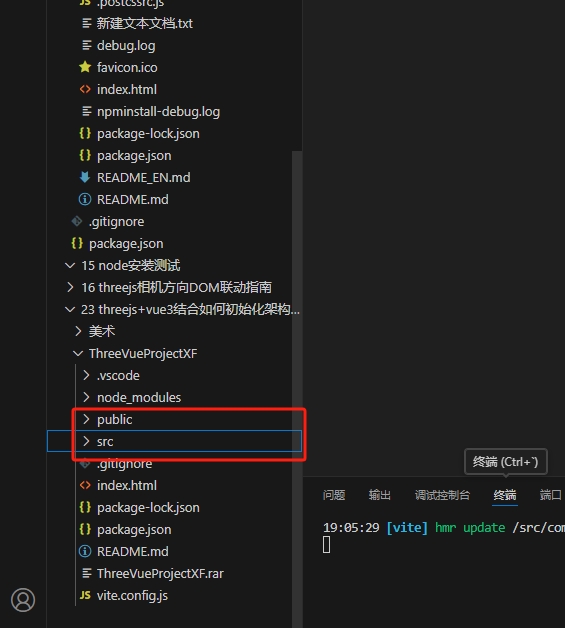Expand the .vscode folder
This screenshot has width=565, height=628.
pos(86,375)
